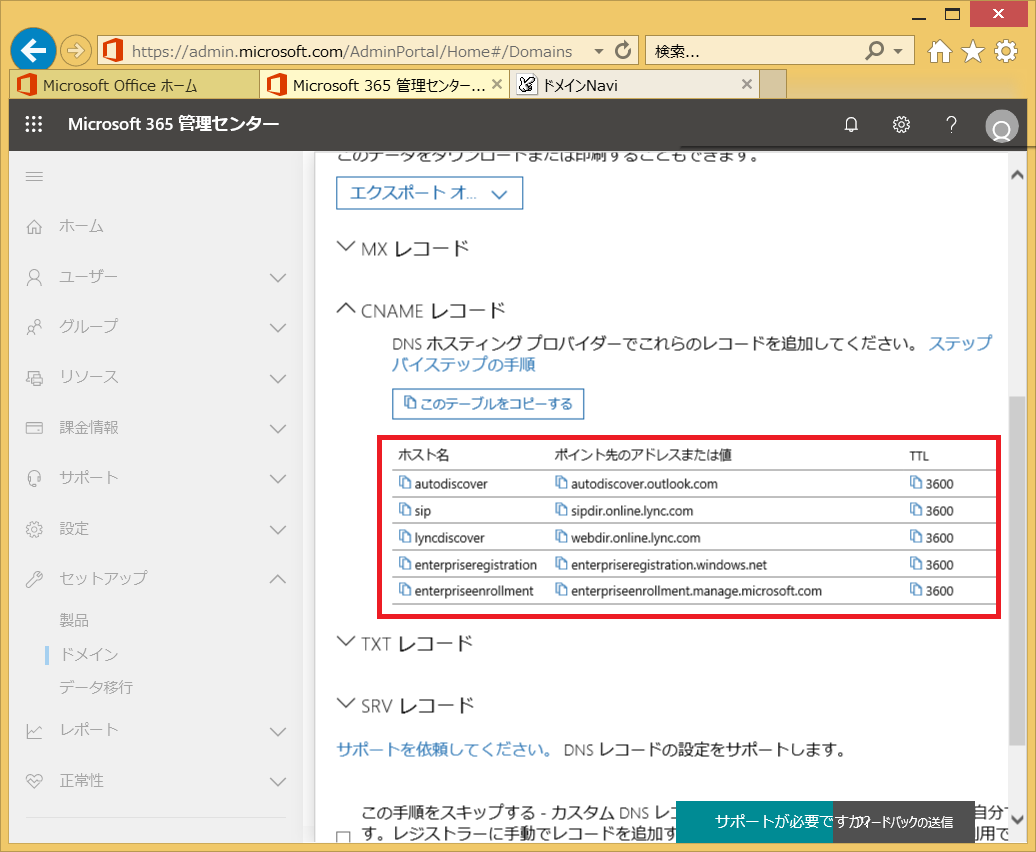Refresh the page with the reload icon
The height and width of the screenshot is (852, 1036).
click(x=622, y=50)
